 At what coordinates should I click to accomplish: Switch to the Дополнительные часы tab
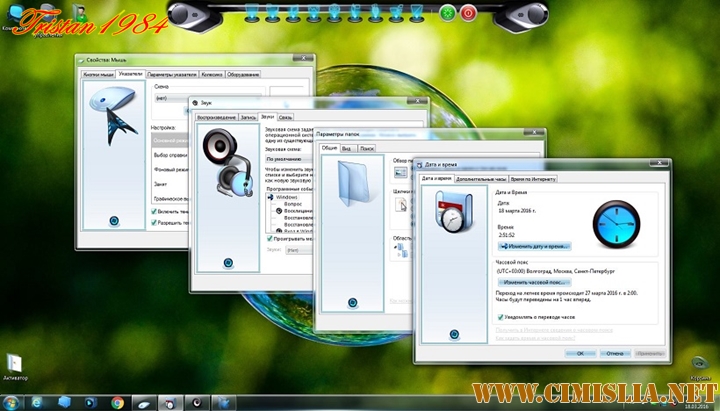pyautogui.click(x=482, y=178)
